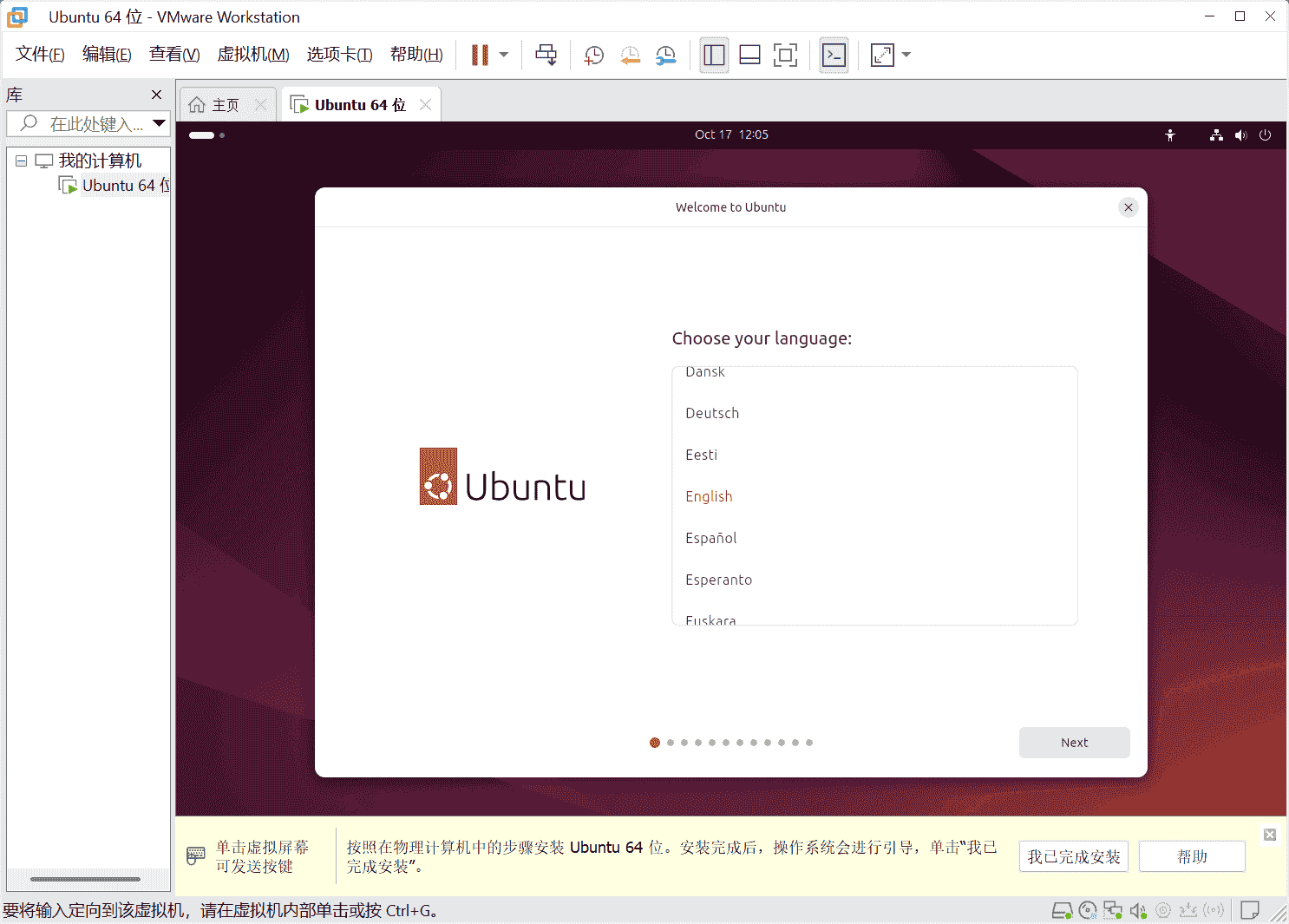Click the stretch guest display icon
The height and width of the screenshot is (924, 1289).
tap(882, 56)
